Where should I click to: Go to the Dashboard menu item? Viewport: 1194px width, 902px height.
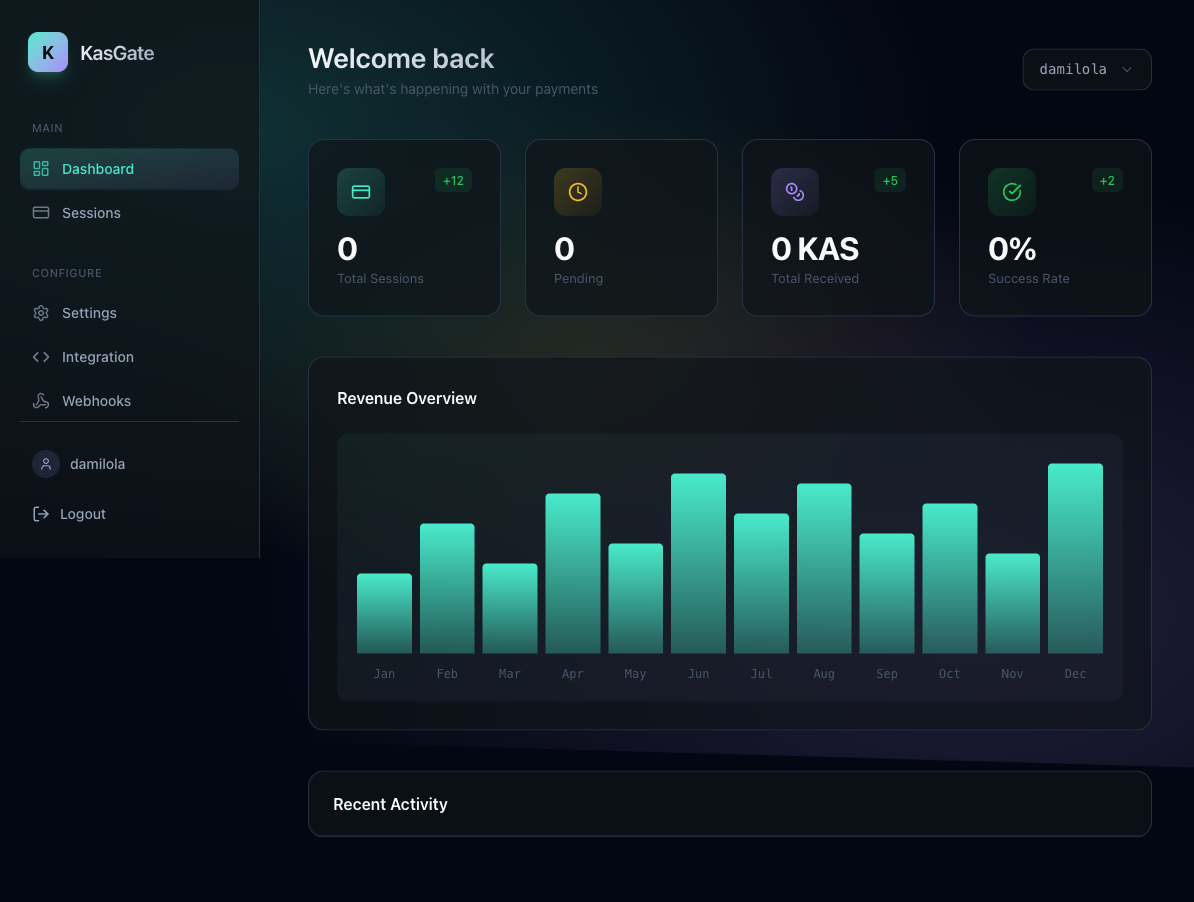pyautogui.click(x=129, y=169)
